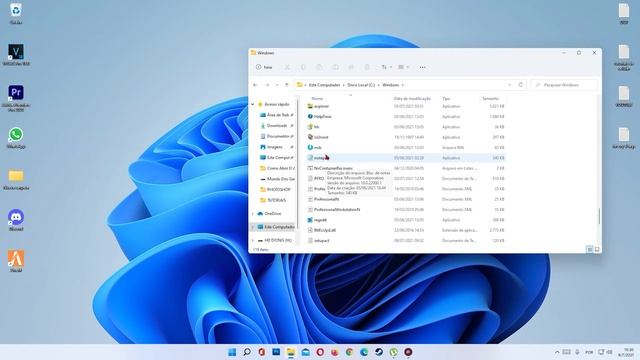This screenshot has width=640, height=360.
Task: Click Este Computador in the address breadcrumb
Action: tap(324, 85)
